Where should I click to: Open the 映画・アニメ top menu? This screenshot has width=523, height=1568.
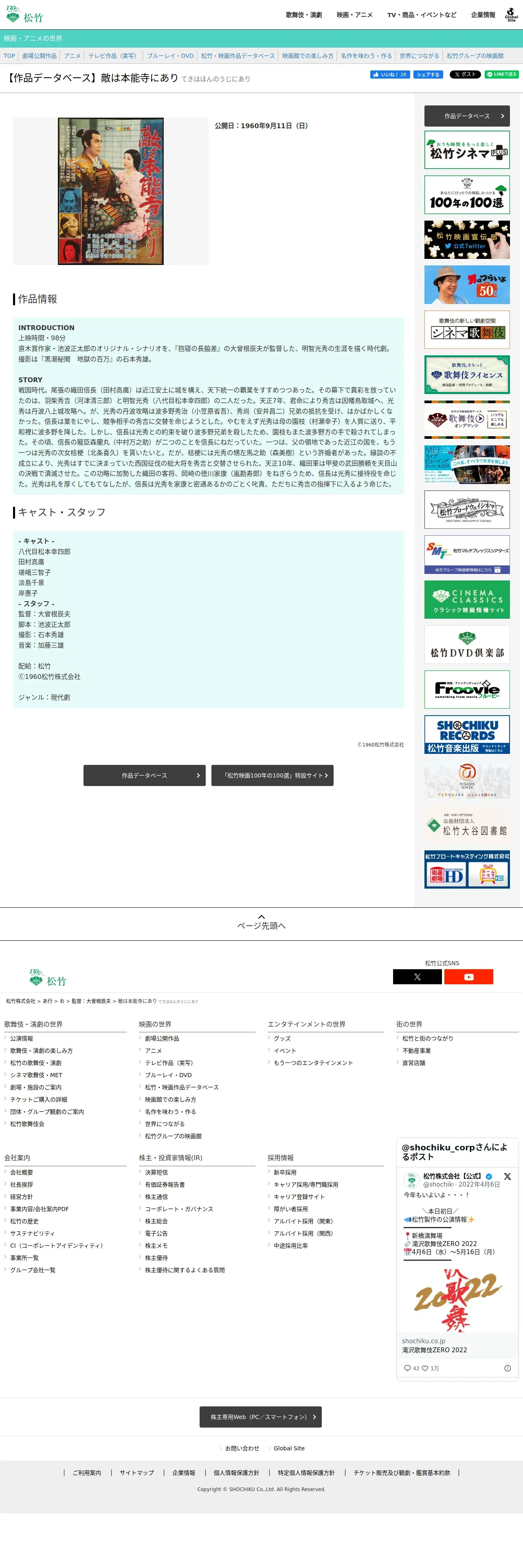pyautogui.click(x=354, y=15)
